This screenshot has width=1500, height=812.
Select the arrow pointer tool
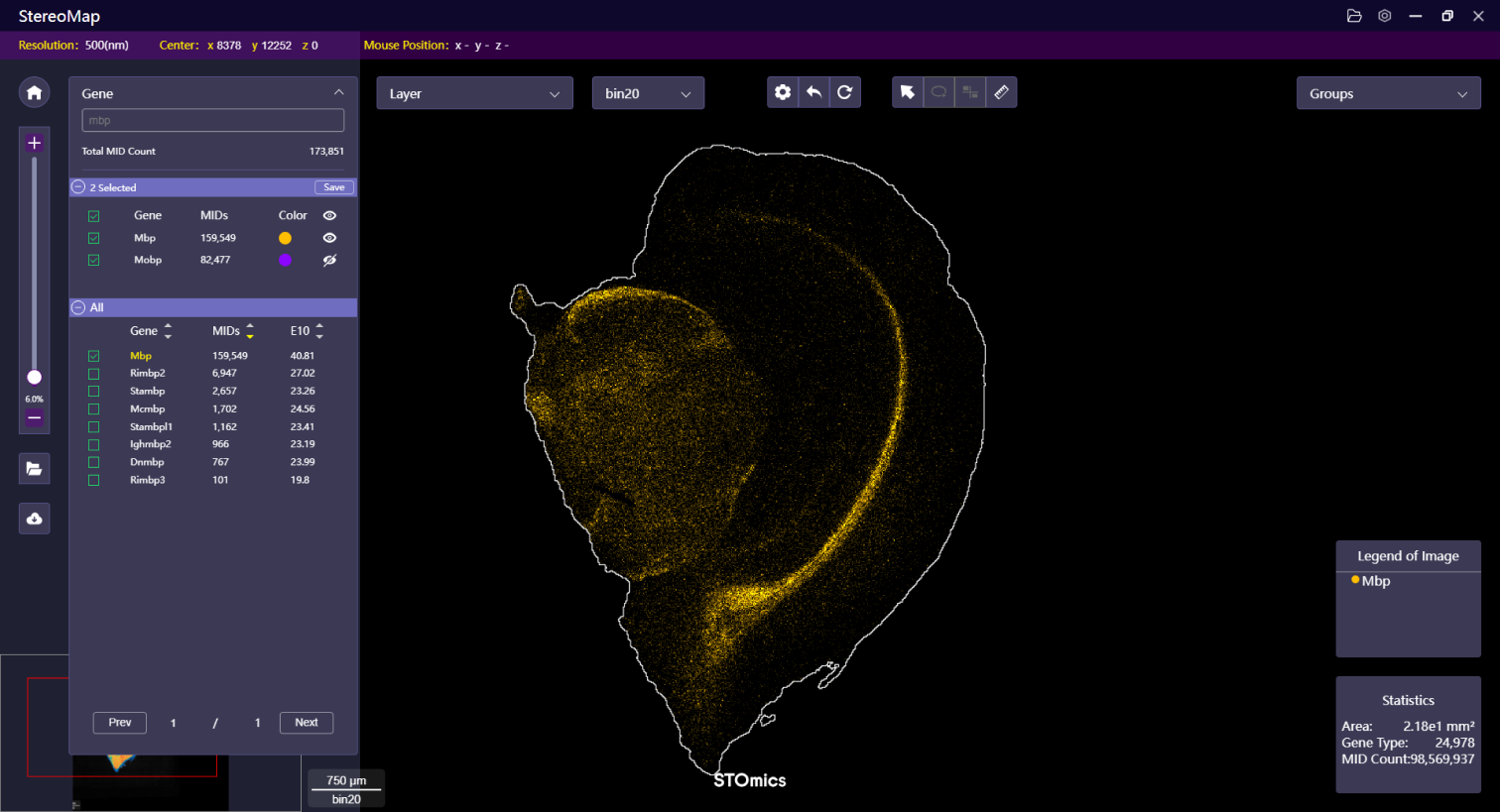[907, 92]
